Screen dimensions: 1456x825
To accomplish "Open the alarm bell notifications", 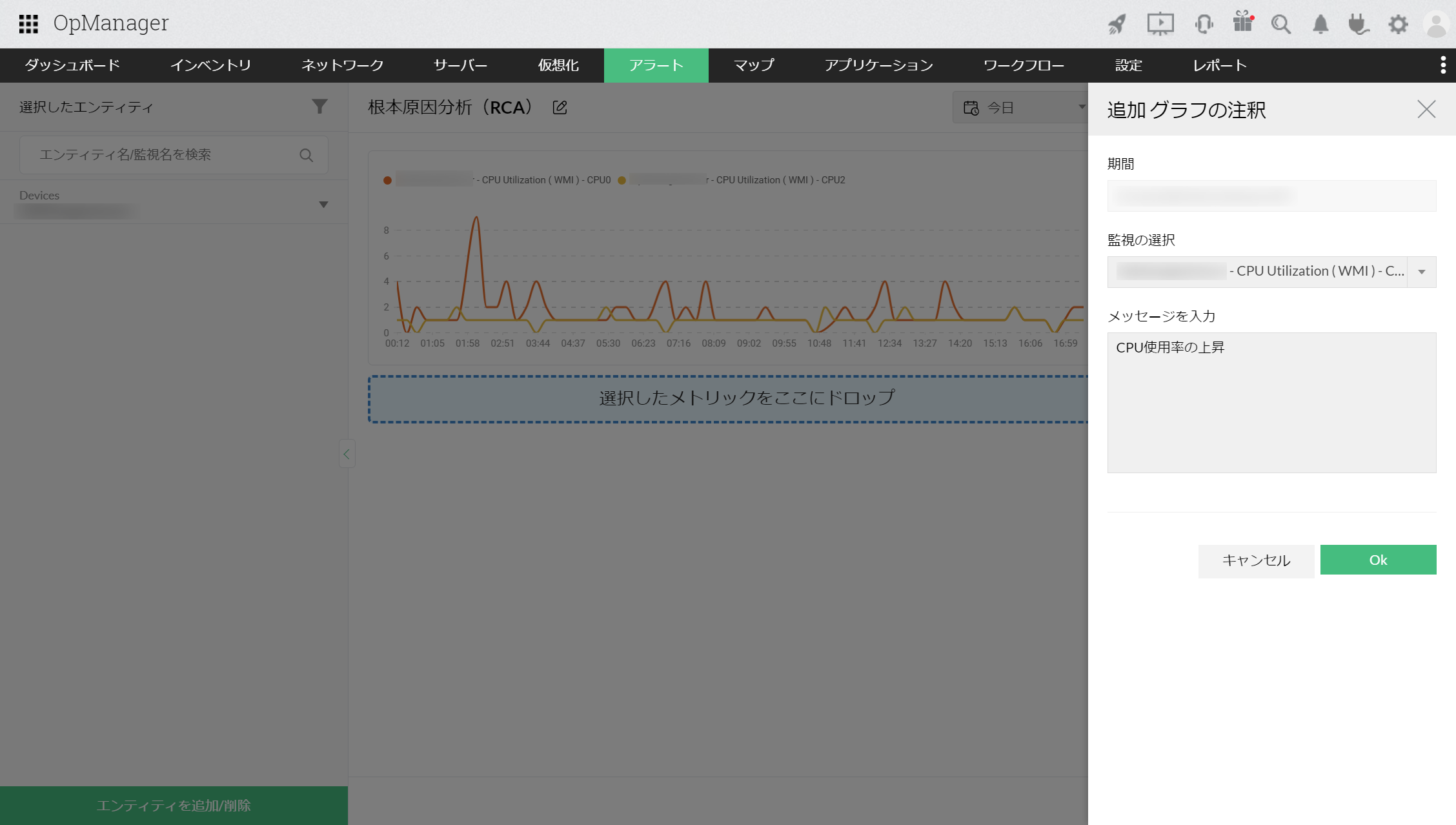I will [x=1320, y=25].
